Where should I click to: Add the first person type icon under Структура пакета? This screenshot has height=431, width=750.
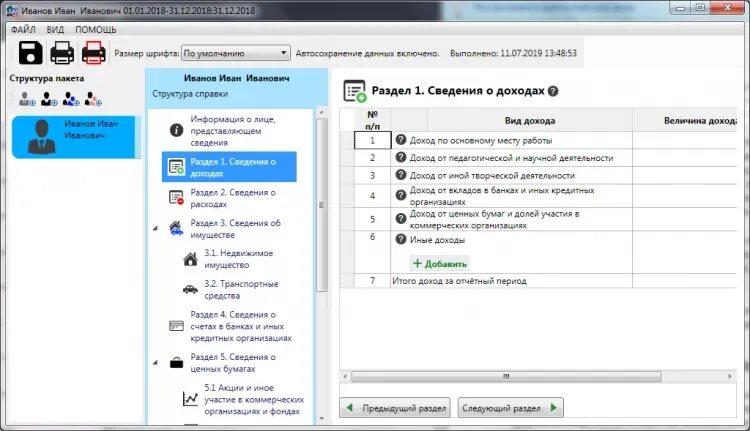click(27, 99)
